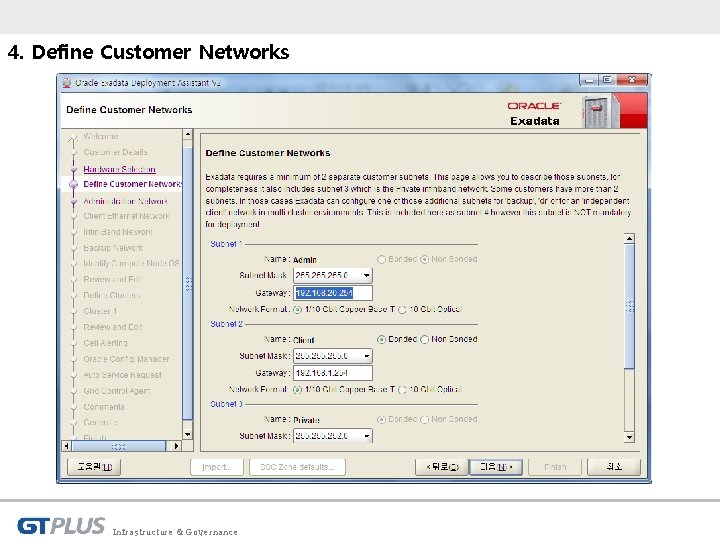Select Define Customer Networks step
Viewport: 720px width, 540px height.
click(x=132, y=184)
